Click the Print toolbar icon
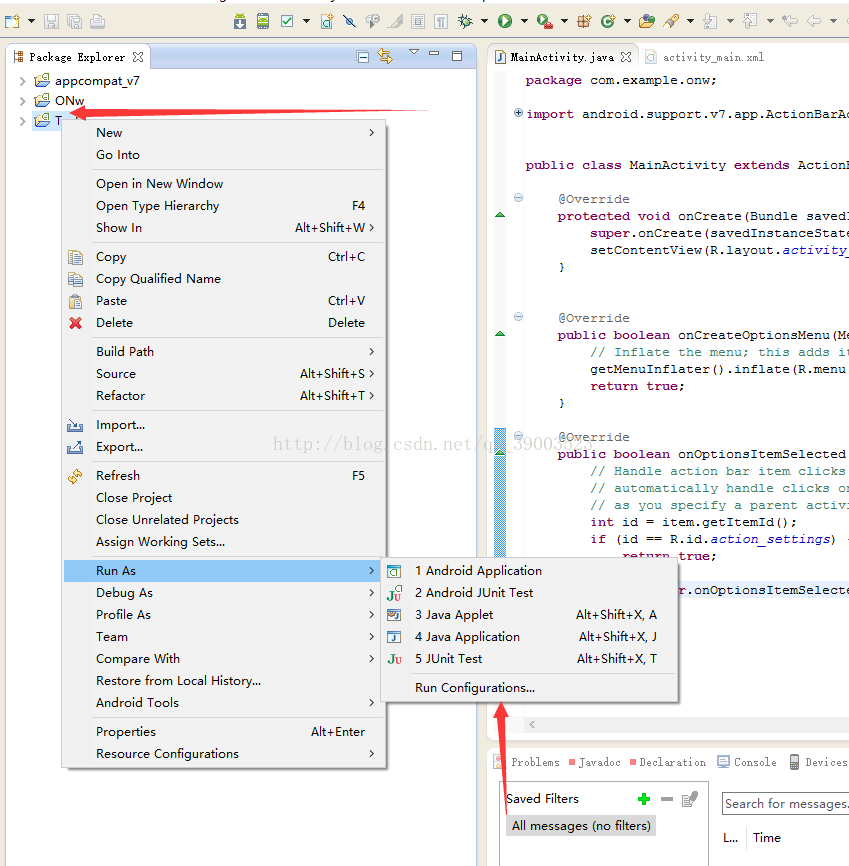Viewport: 849px width, 866px height. [97, 22]
